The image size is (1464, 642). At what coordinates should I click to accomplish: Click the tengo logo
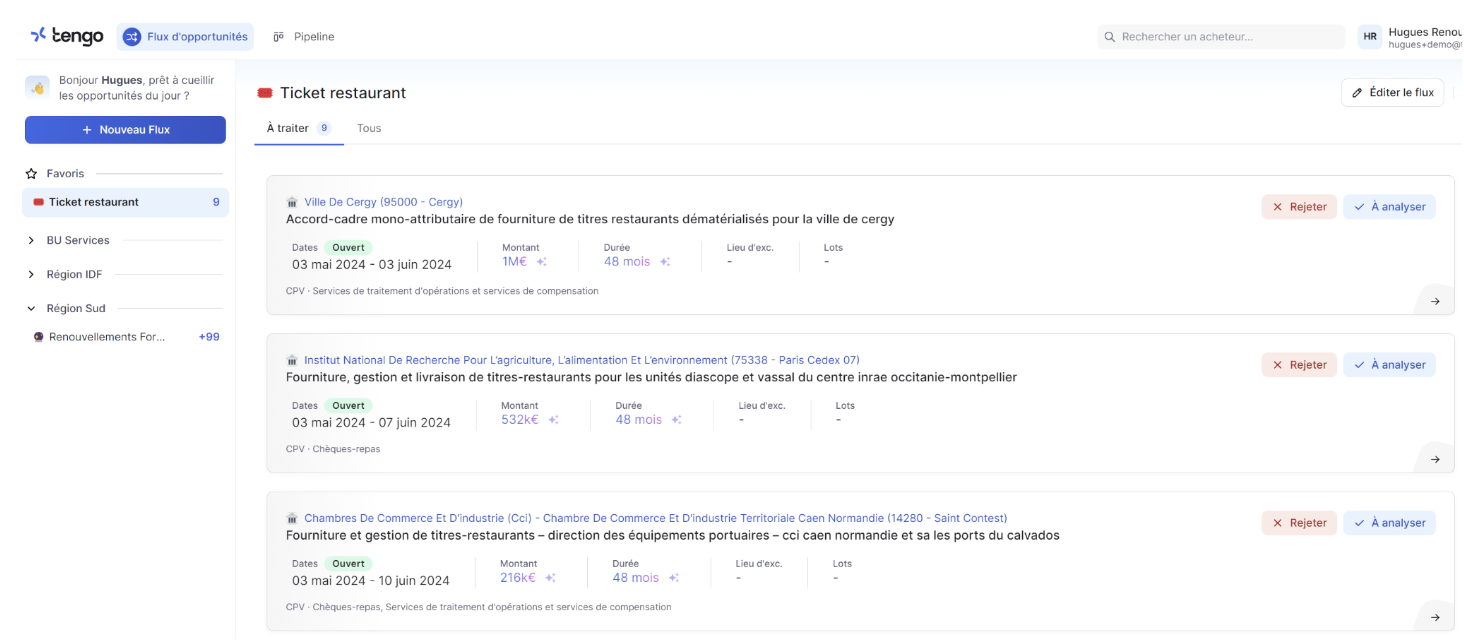tap(67, 36)
